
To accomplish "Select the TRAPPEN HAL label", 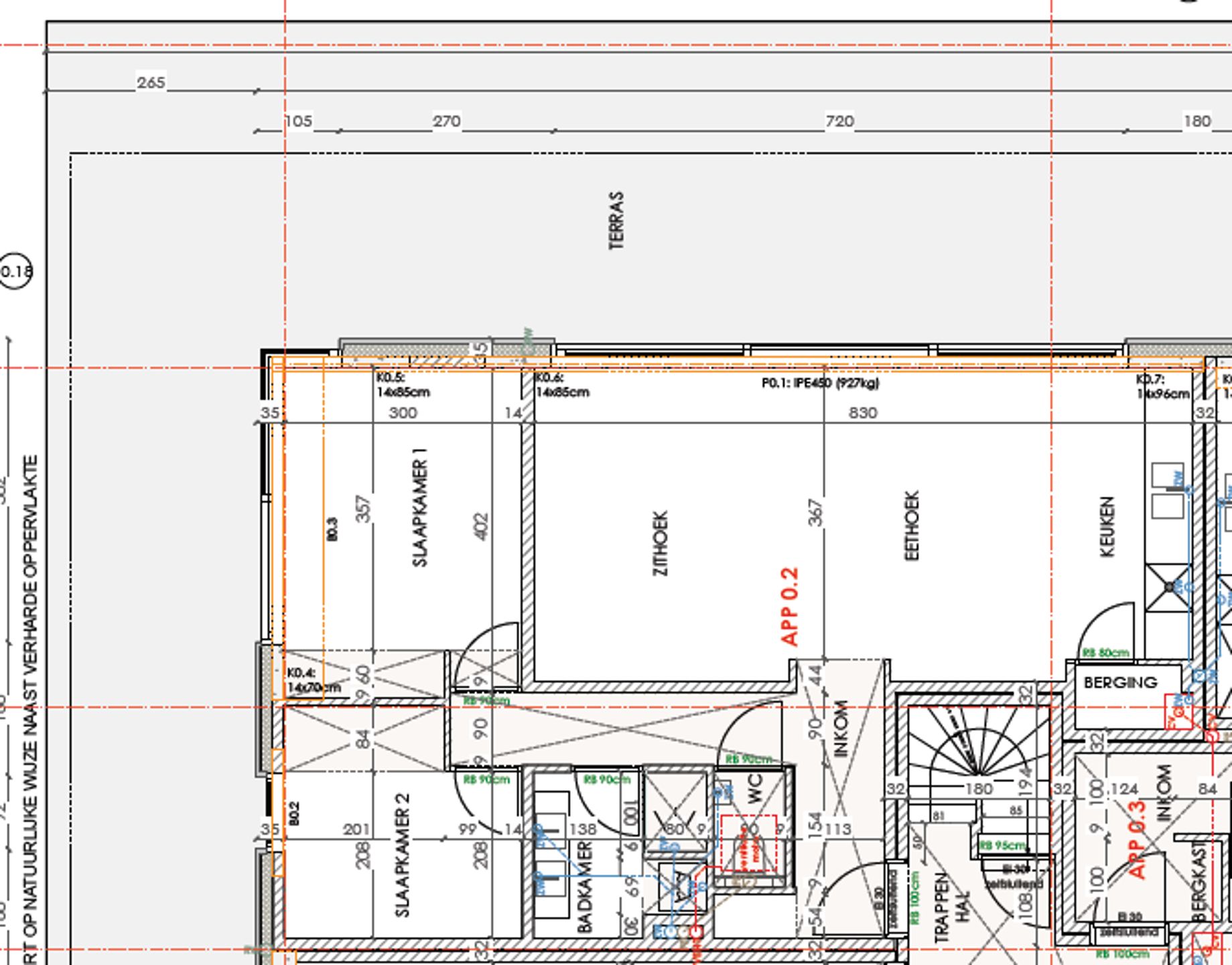I will click(951, 908).
